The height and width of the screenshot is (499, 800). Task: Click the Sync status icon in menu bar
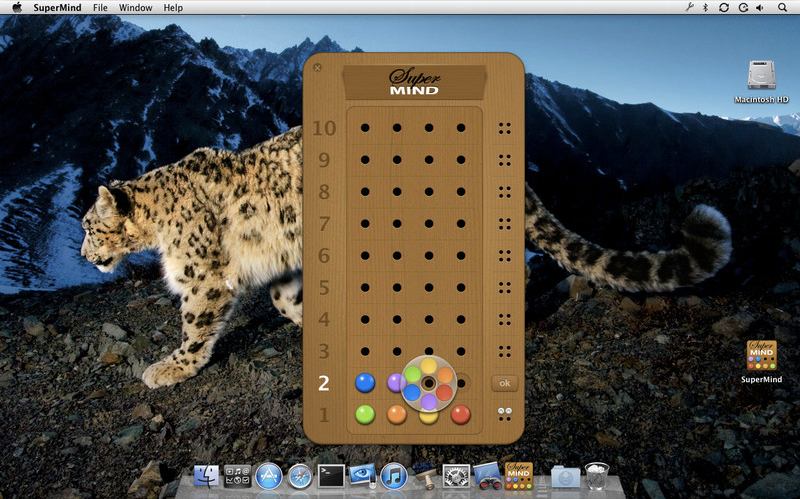pos(723,7)
